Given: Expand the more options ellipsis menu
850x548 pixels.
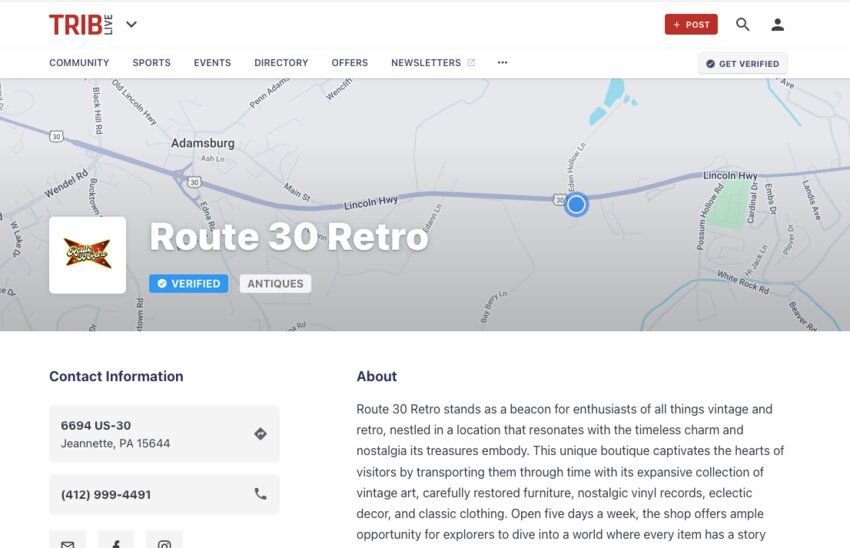Looking at the screenshot, I should (503, 62).
